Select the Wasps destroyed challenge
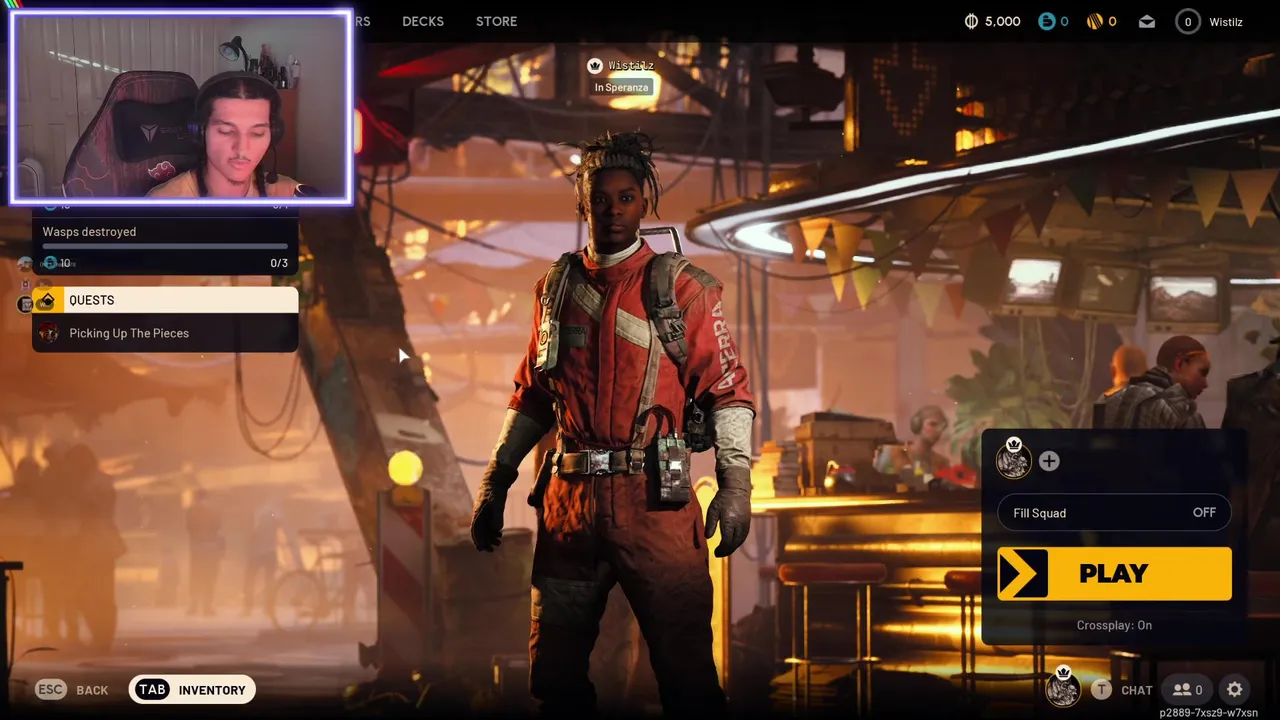 pyautogui.click(x=165, y=245)
